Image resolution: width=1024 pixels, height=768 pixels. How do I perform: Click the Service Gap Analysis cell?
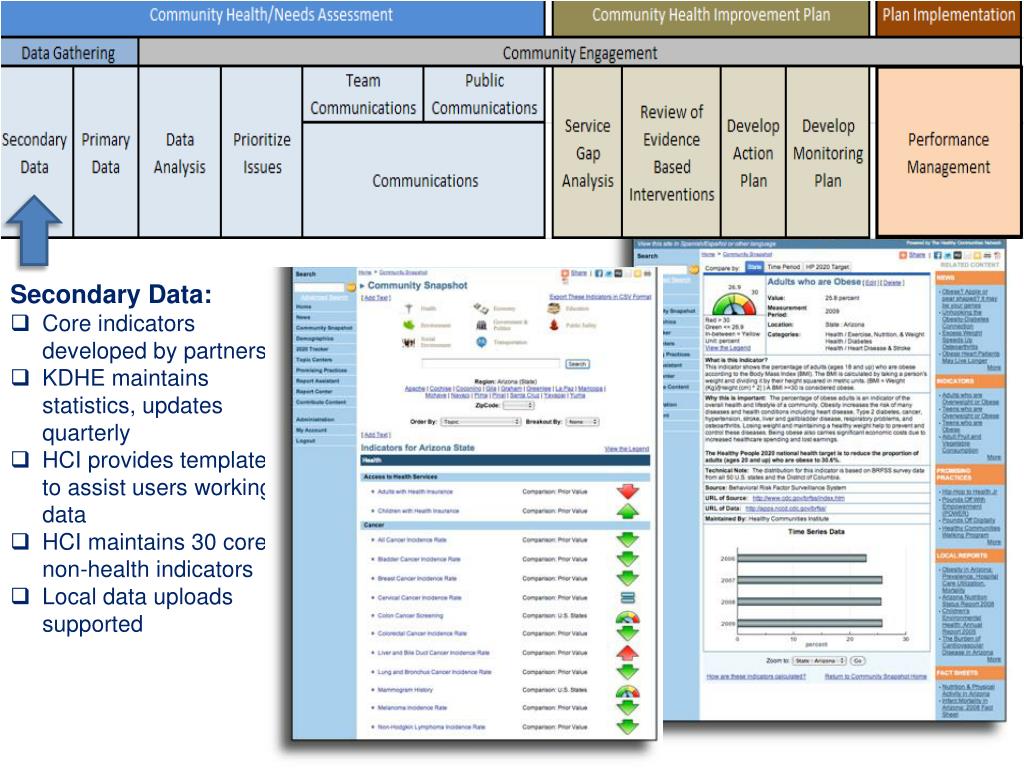tap(588, 152)
